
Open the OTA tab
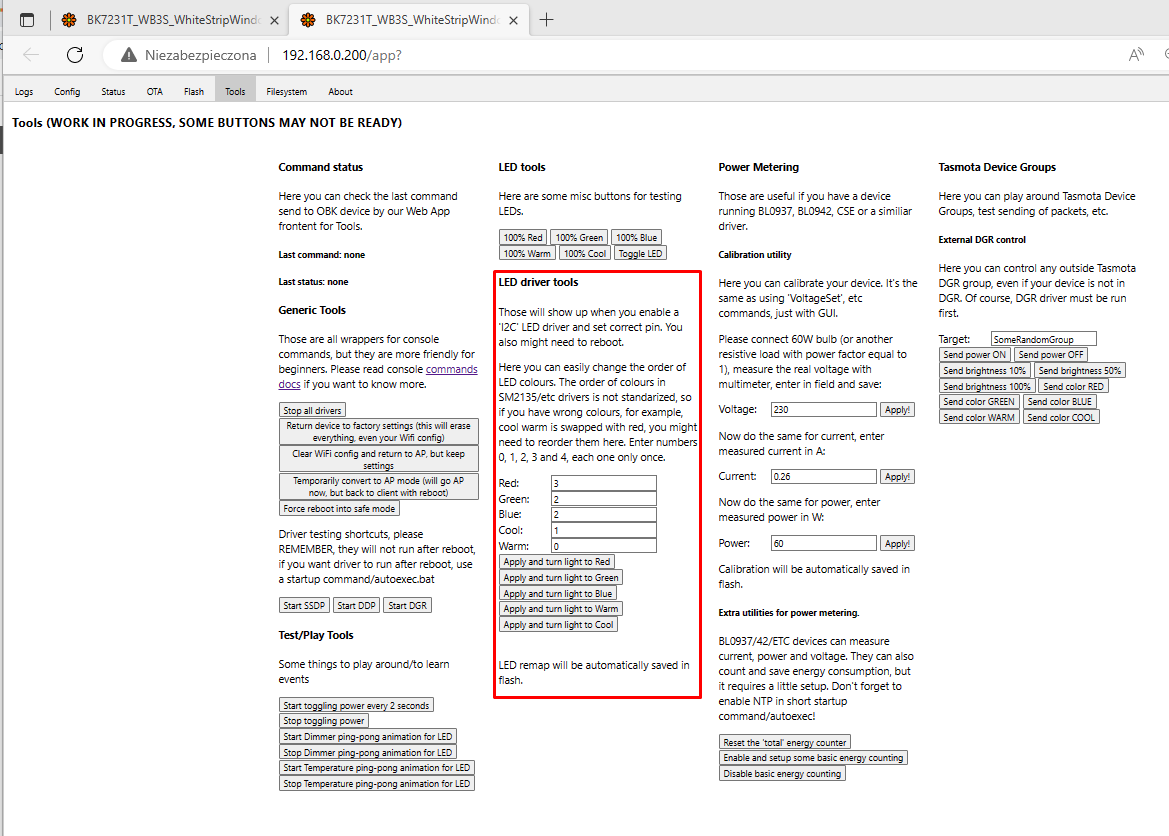(154, 92)
